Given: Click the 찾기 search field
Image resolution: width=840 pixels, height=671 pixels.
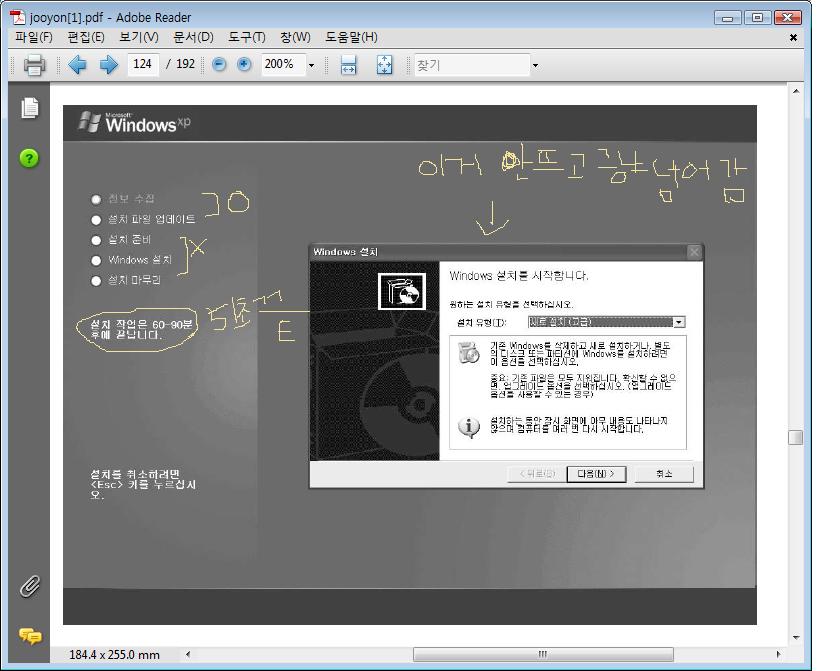Looking at the screenshot, I should pos(471,65).
